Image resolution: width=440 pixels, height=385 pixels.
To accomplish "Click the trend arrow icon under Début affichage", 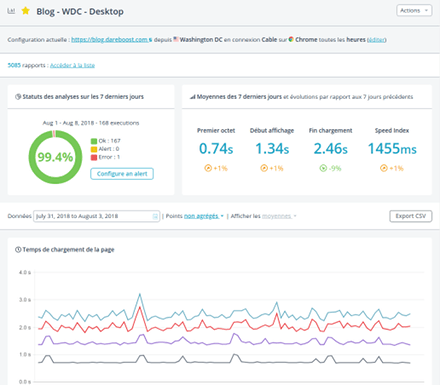I will (264, 168).
